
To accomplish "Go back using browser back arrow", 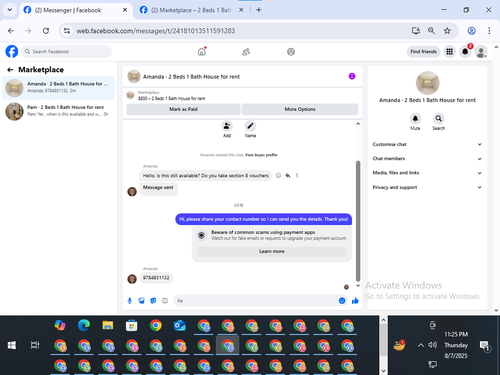I will pos(11,31).
